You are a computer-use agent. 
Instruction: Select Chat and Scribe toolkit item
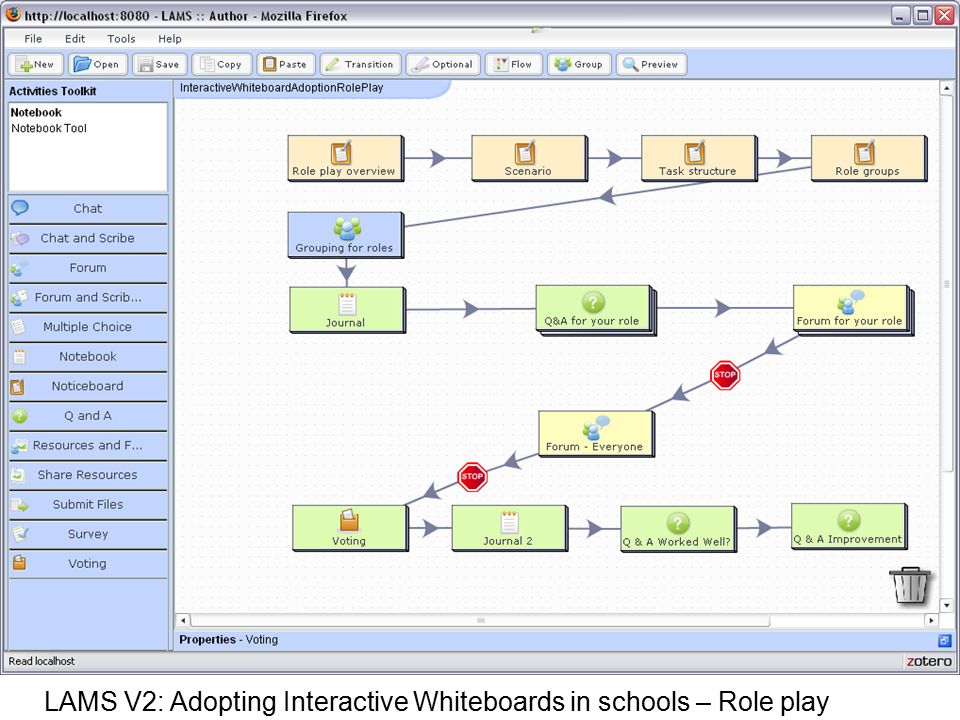pyautogui.click(x=88, y=238)
